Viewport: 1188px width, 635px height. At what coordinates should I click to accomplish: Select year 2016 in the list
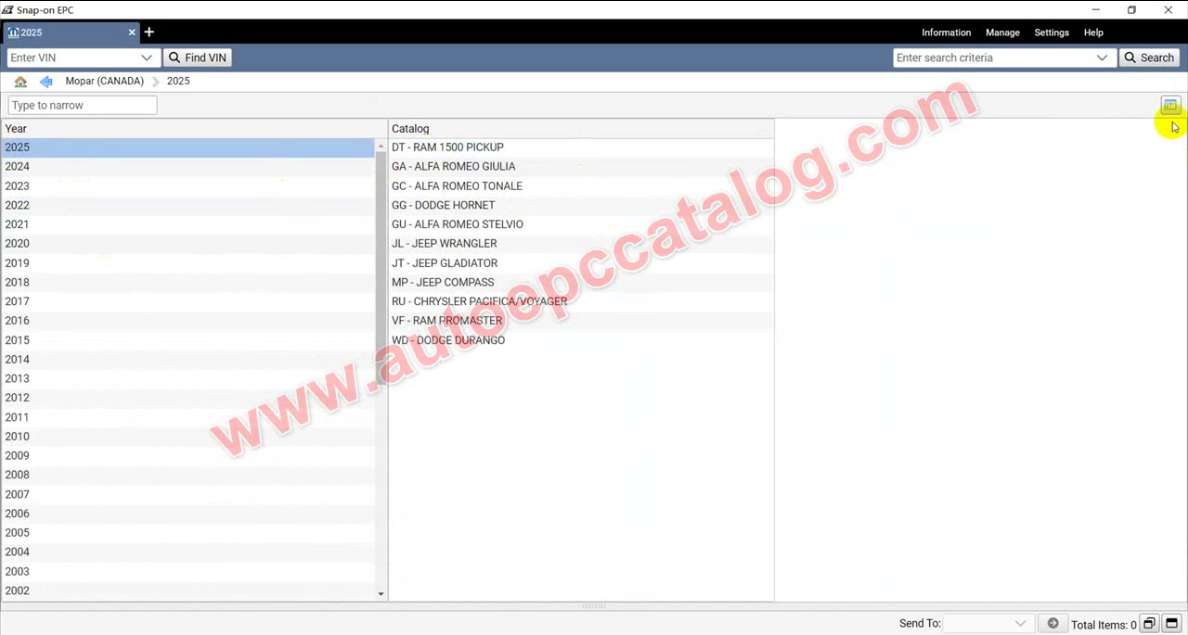[x=188, y=321]
